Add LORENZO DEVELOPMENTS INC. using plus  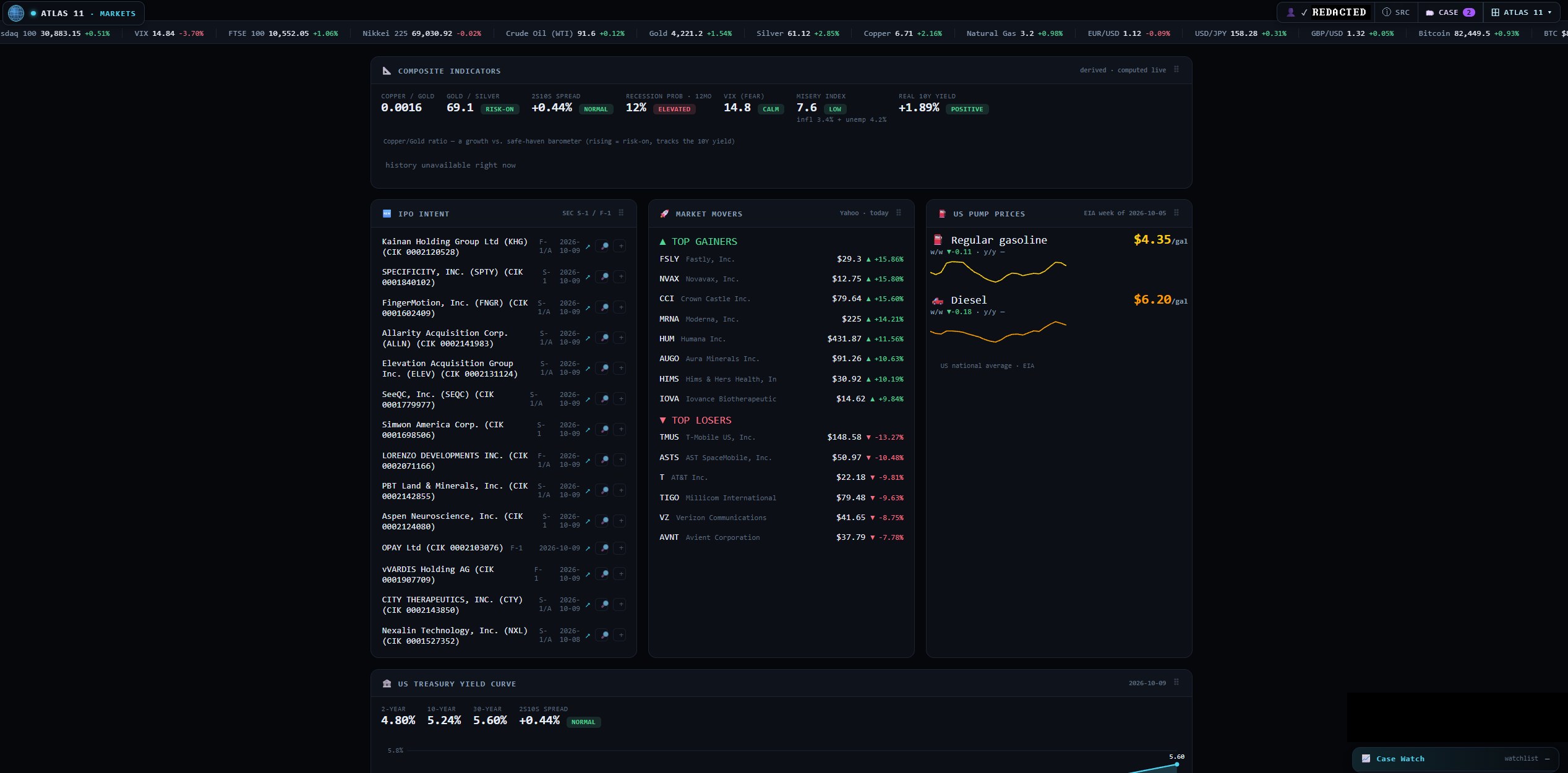pyautogui.click(x=620, y=460)
